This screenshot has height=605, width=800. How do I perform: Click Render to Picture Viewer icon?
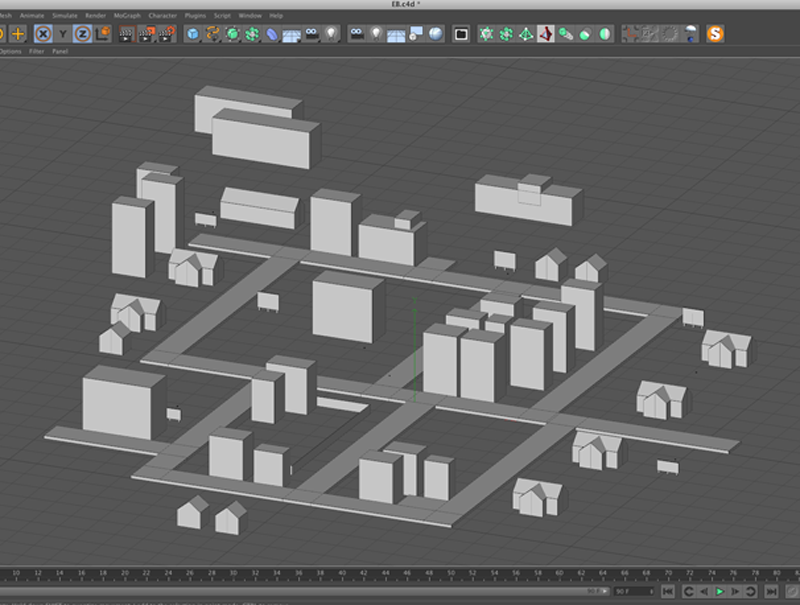click(x=146, y=34)
